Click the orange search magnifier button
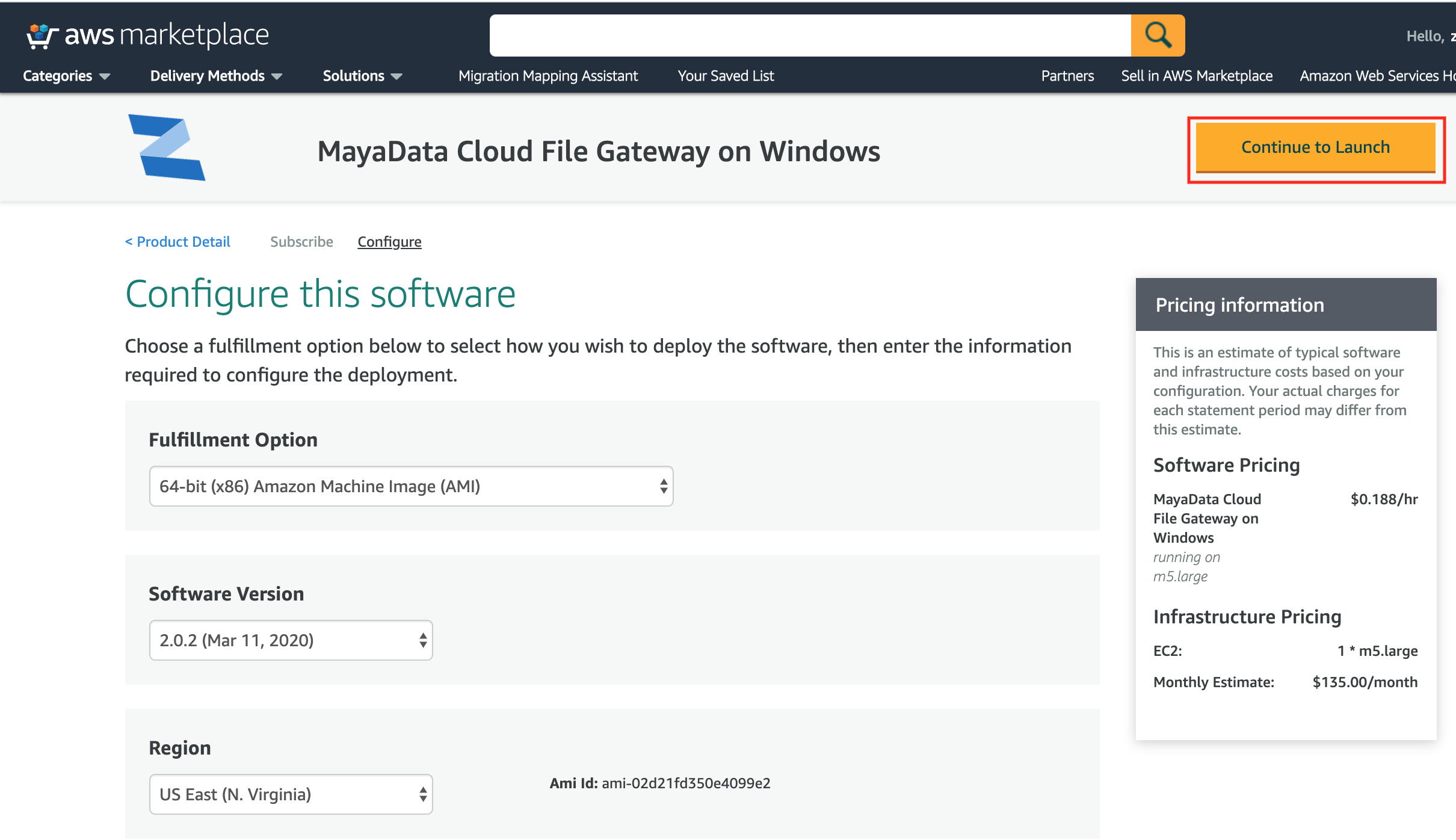The image size is (1456, 840). (1158, 36)
